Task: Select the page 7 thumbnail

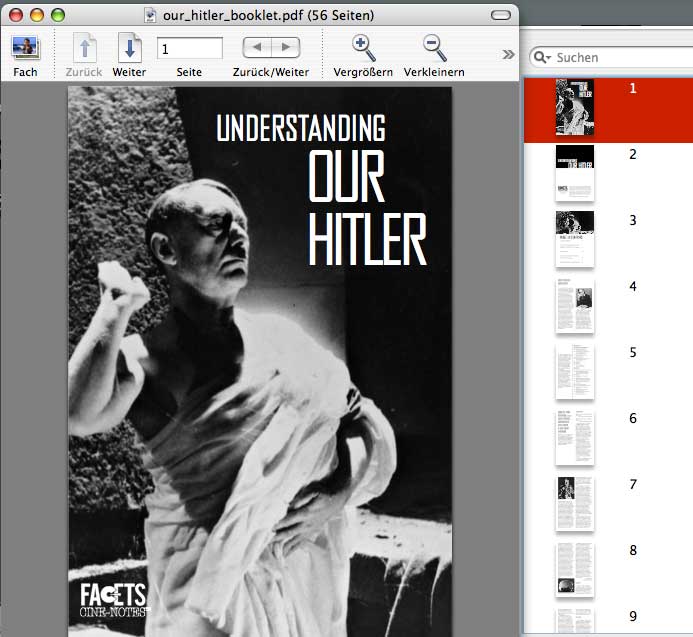Action: coord(575,503)
